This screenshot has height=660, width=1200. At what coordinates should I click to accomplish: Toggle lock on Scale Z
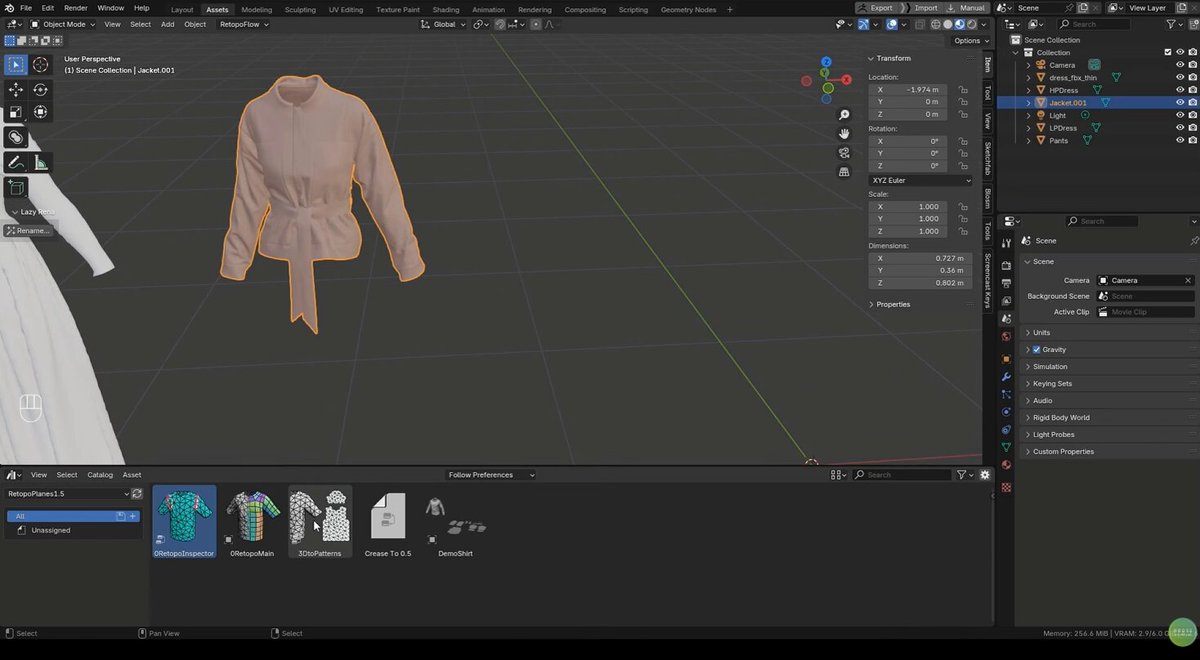[x=962, y=231]
